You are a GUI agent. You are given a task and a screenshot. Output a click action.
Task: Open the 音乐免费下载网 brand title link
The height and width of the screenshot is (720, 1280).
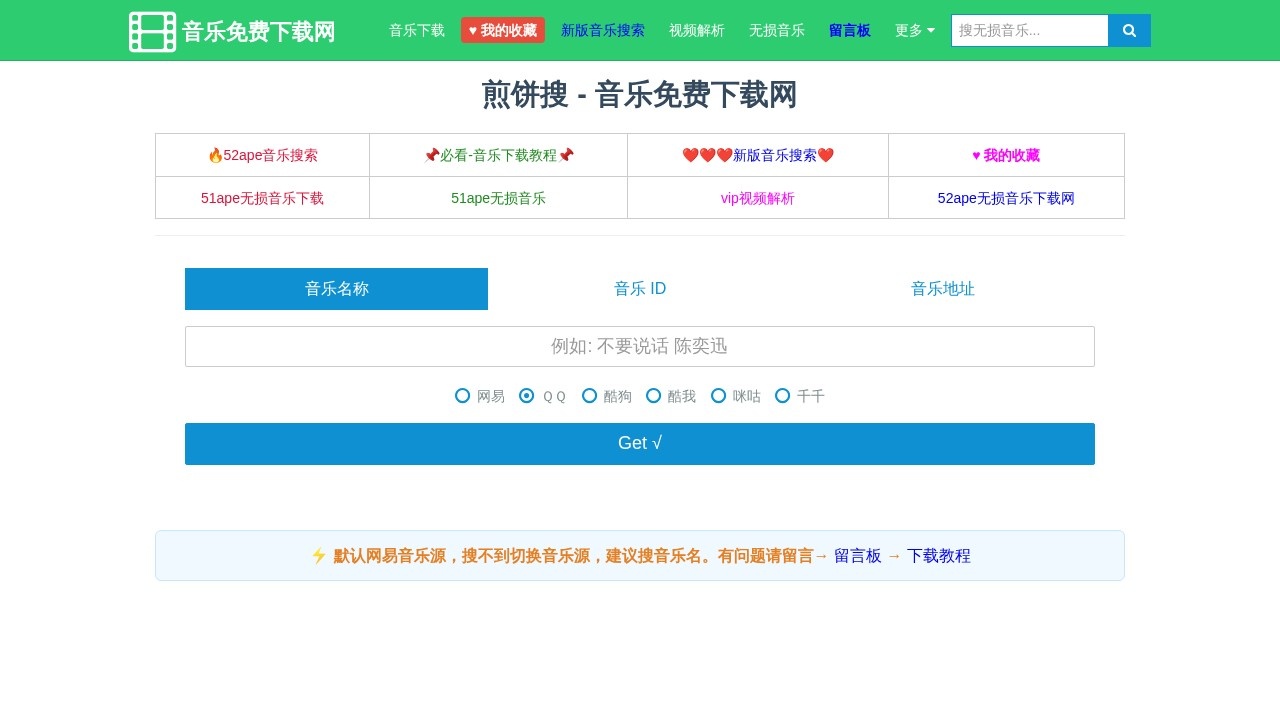258,32
